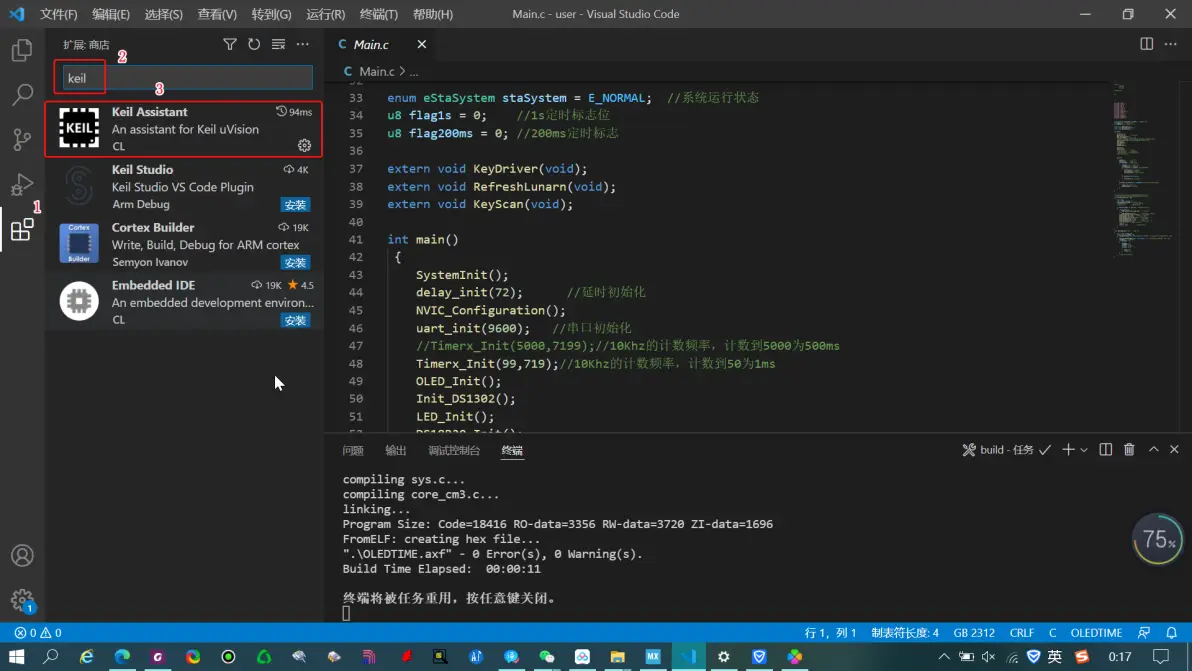
Task: Click the filter extensions funnel icon
Action: tap(230, 44)
